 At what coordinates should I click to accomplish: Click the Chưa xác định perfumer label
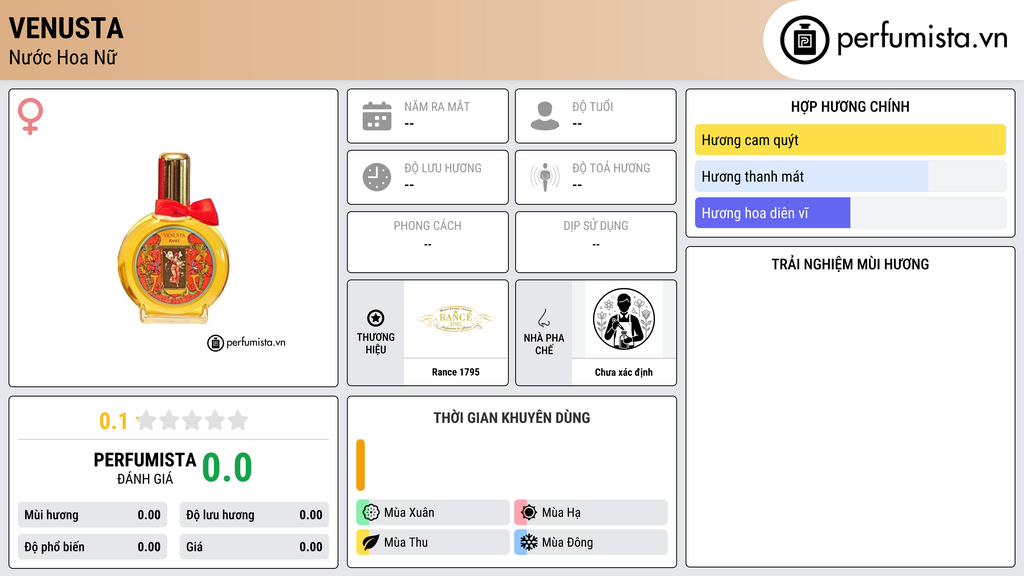pyautogui.click(x=624, y=372)
